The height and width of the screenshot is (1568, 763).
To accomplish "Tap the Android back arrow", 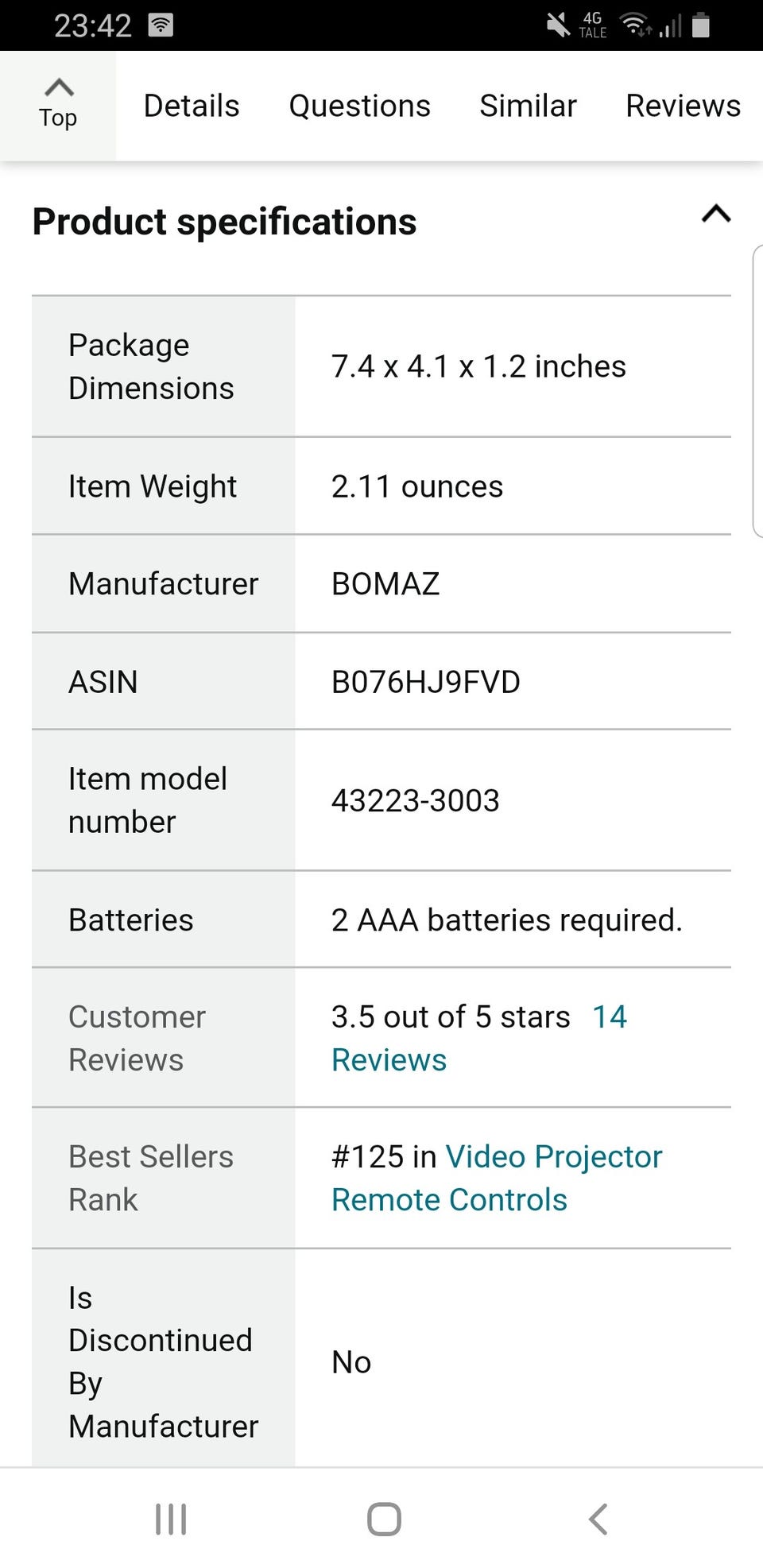I will 598,1519.
